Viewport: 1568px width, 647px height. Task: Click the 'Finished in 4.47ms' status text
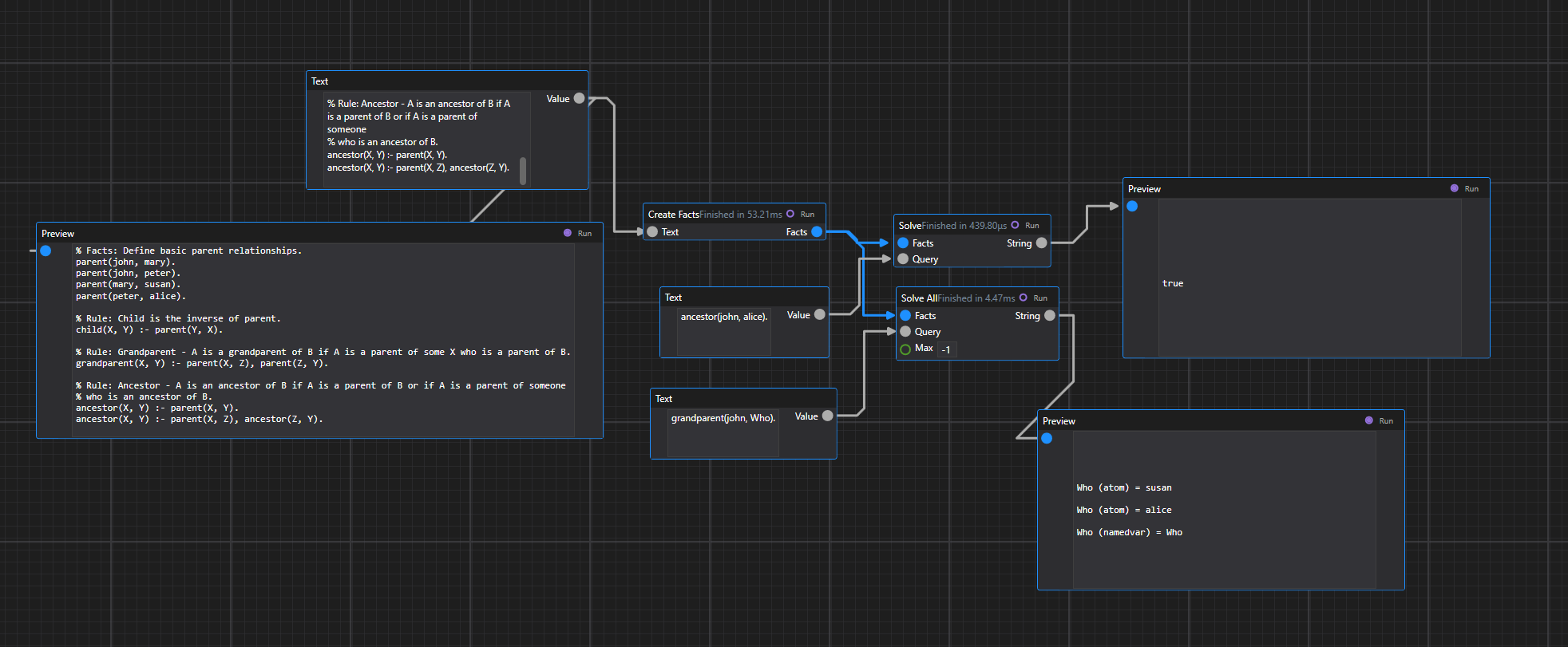(976, 298)
